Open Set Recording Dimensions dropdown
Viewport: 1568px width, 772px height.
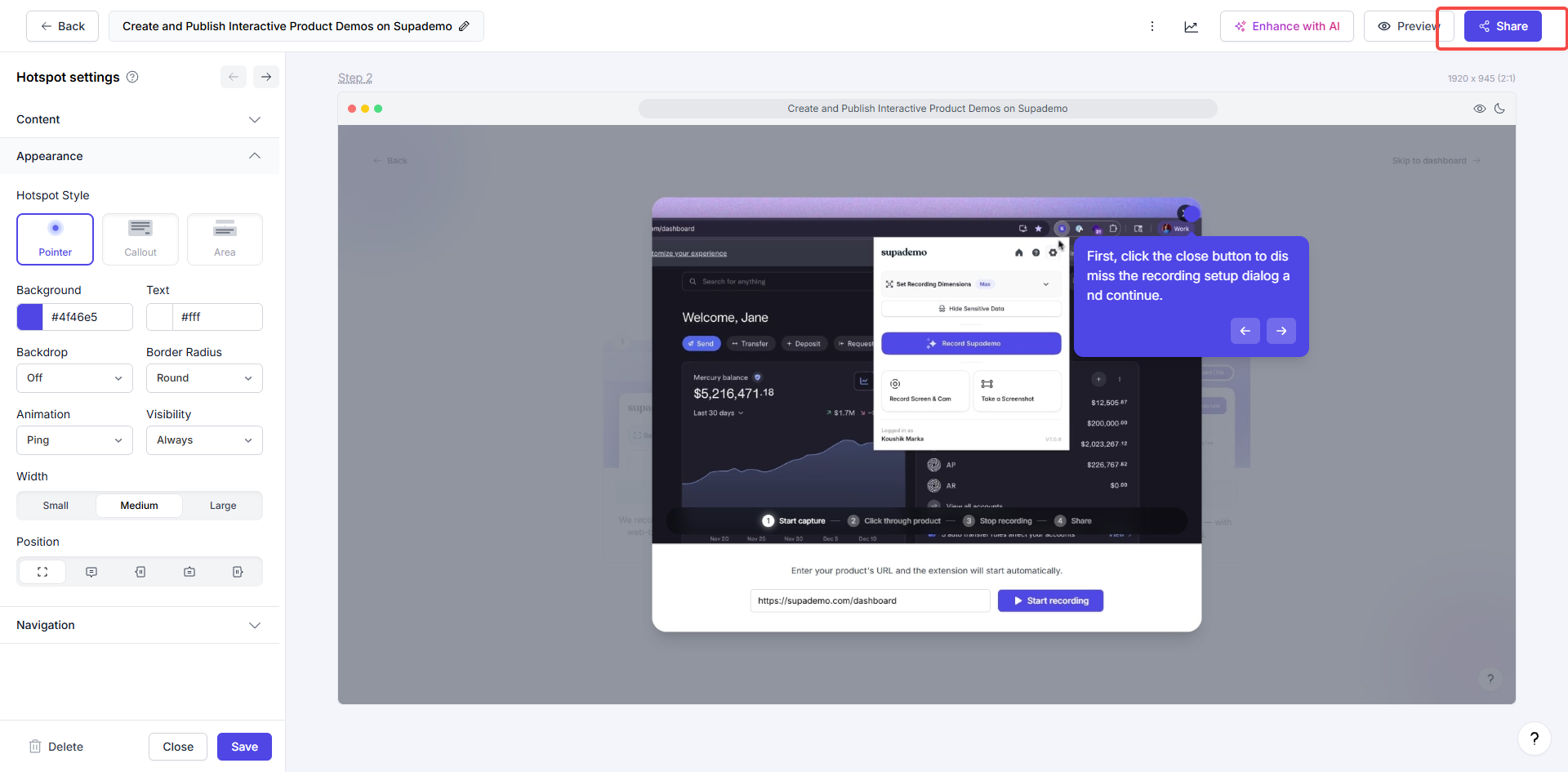point(971,284)
